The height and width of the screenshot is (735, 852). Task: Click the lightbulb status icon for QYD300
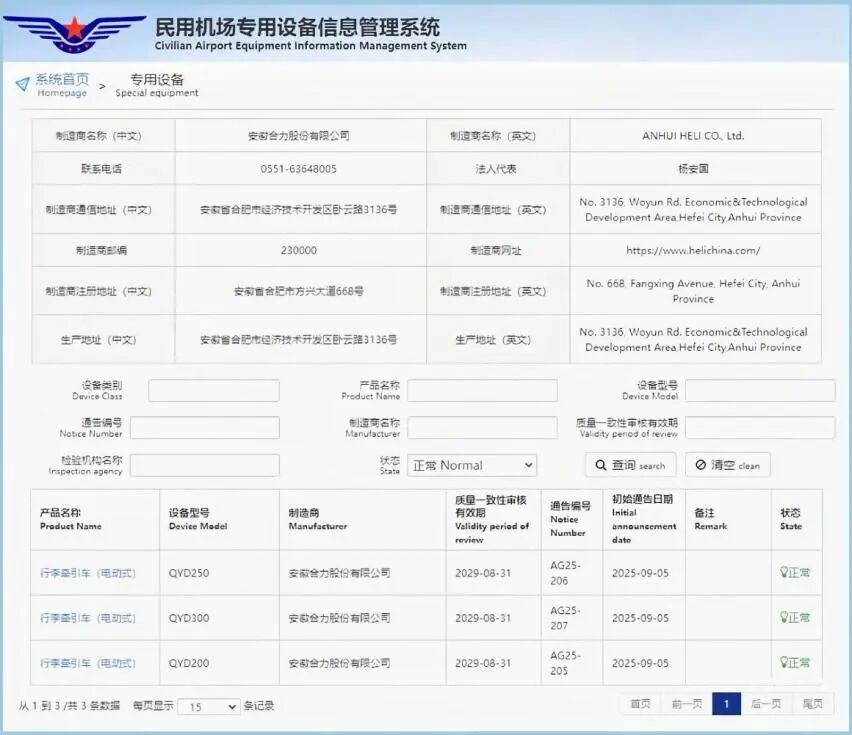tap(784, 618)
